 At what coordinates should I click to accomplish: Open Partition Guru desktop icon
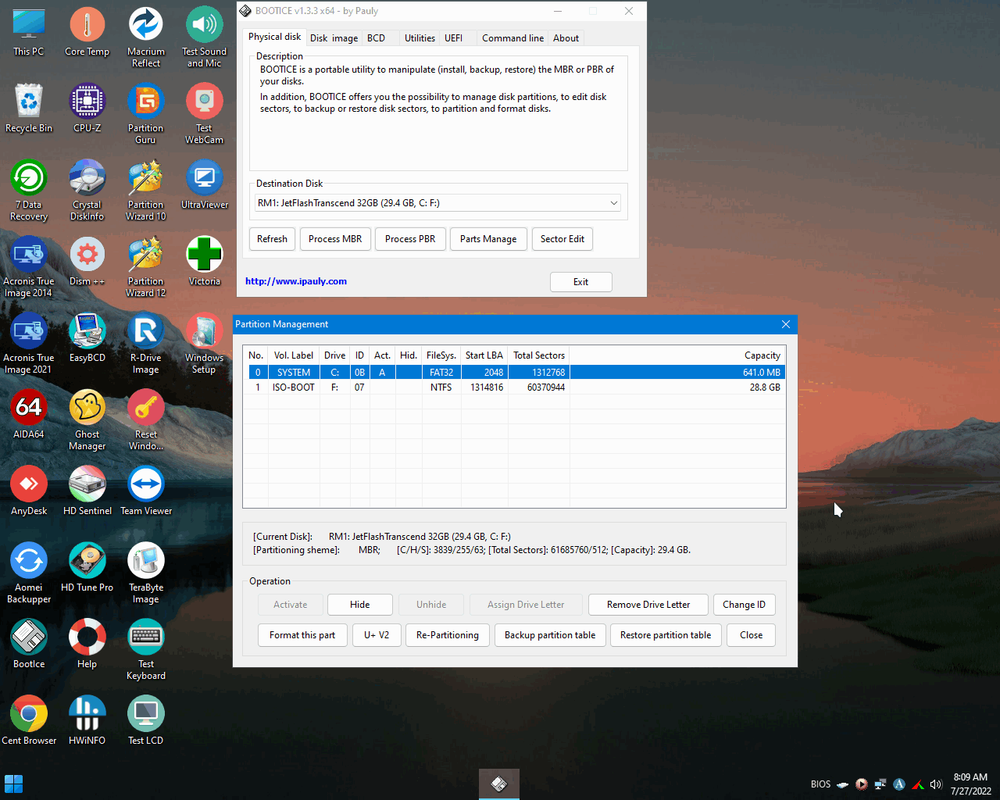point(145,114)
